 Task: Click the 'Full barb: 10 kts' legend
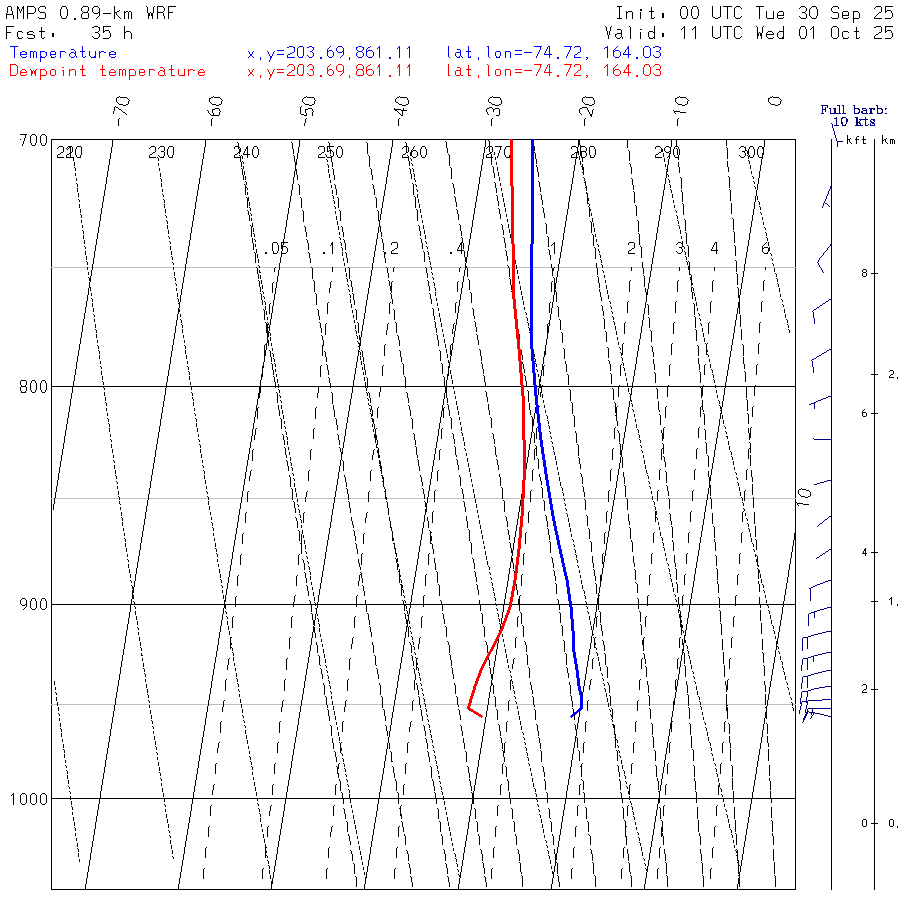tap(854, 116)
